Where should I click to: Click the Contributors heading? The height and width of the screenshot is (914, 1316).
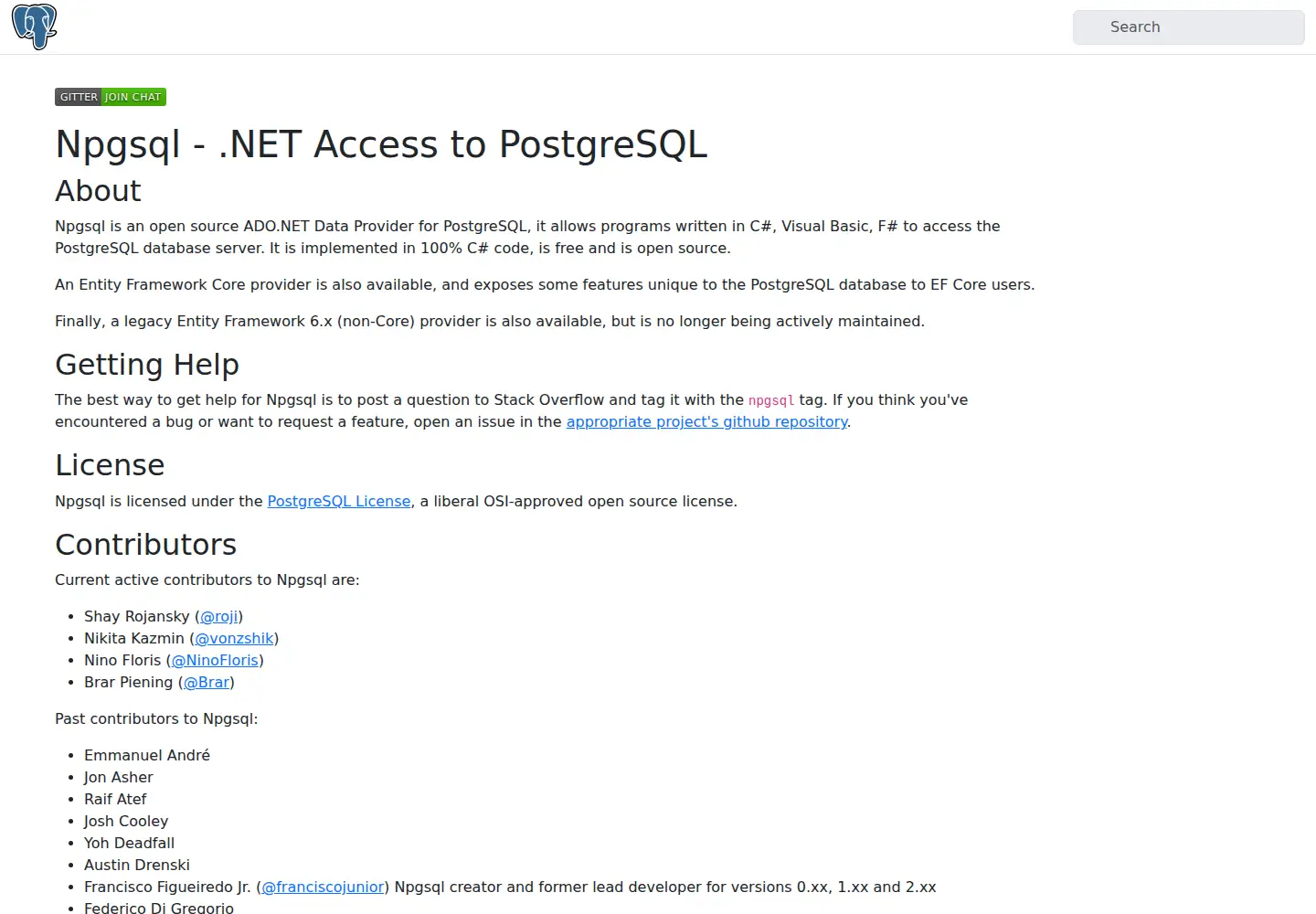145,545
